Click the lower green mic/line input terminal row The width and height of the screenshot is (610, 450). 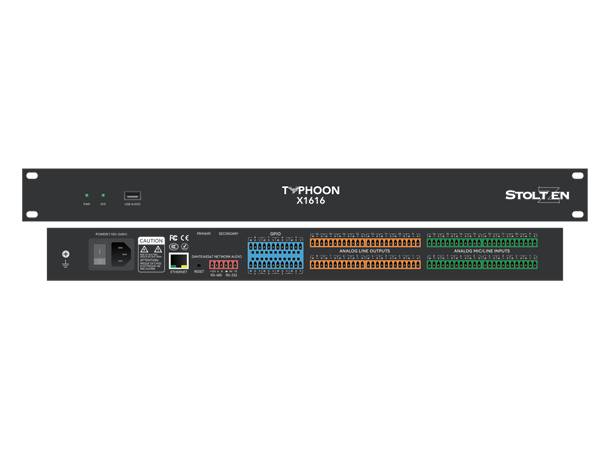tap(482, 264)
